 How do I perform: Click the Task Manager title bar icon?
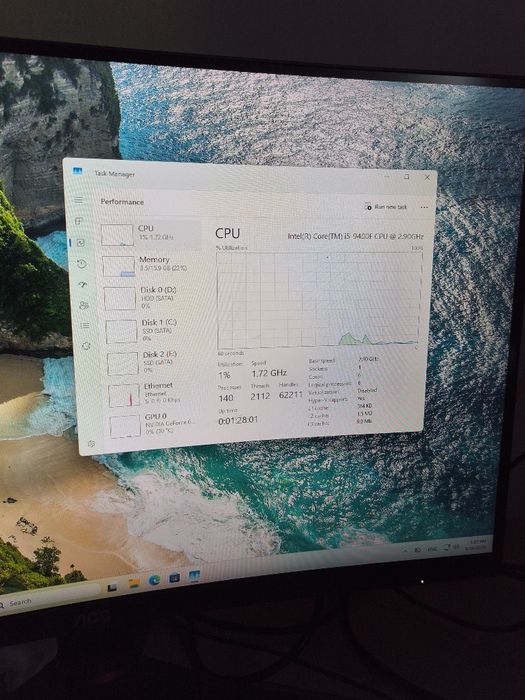77,171
